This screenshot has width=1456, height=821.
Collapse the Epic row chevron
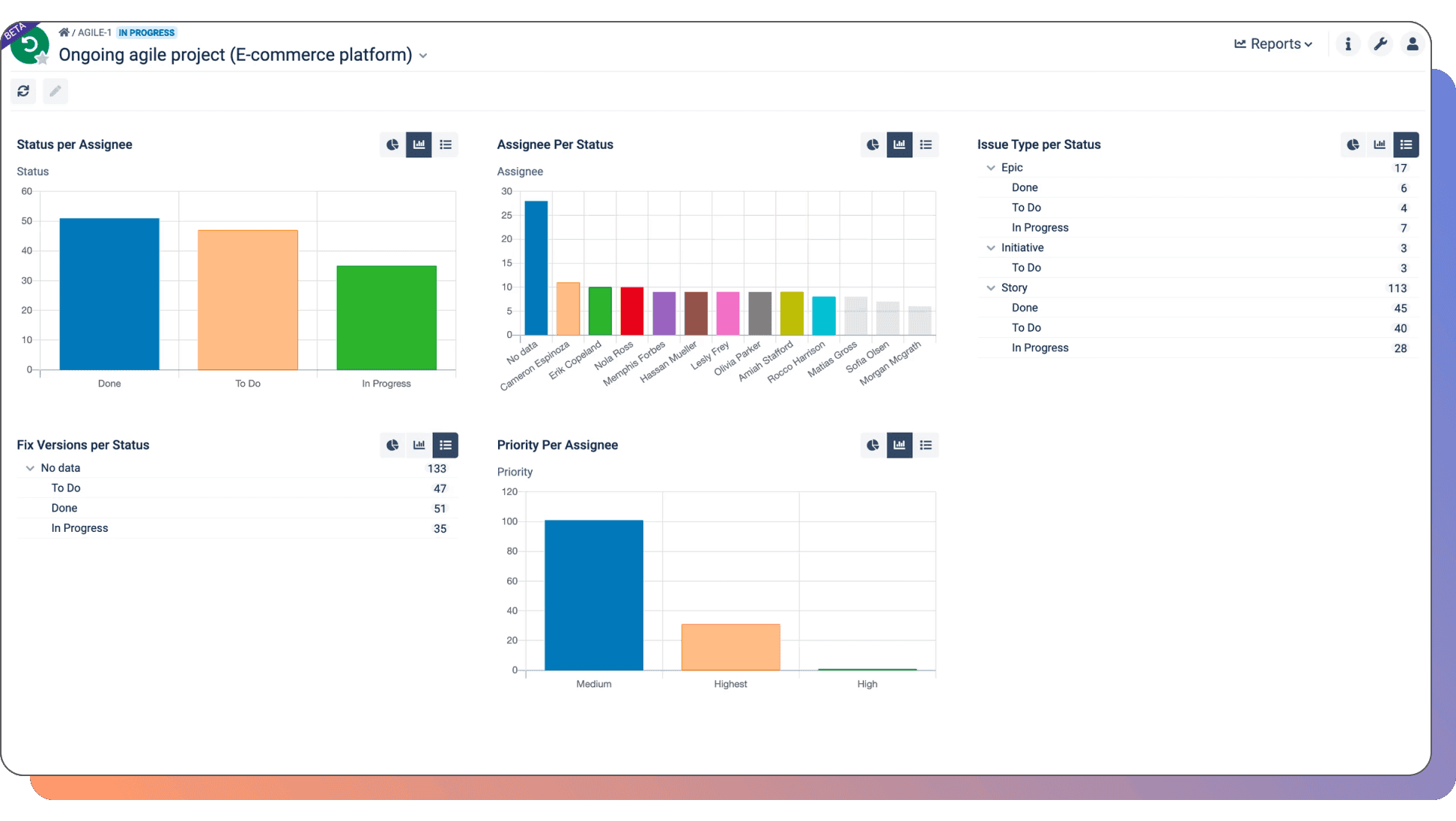coord(991,168)
